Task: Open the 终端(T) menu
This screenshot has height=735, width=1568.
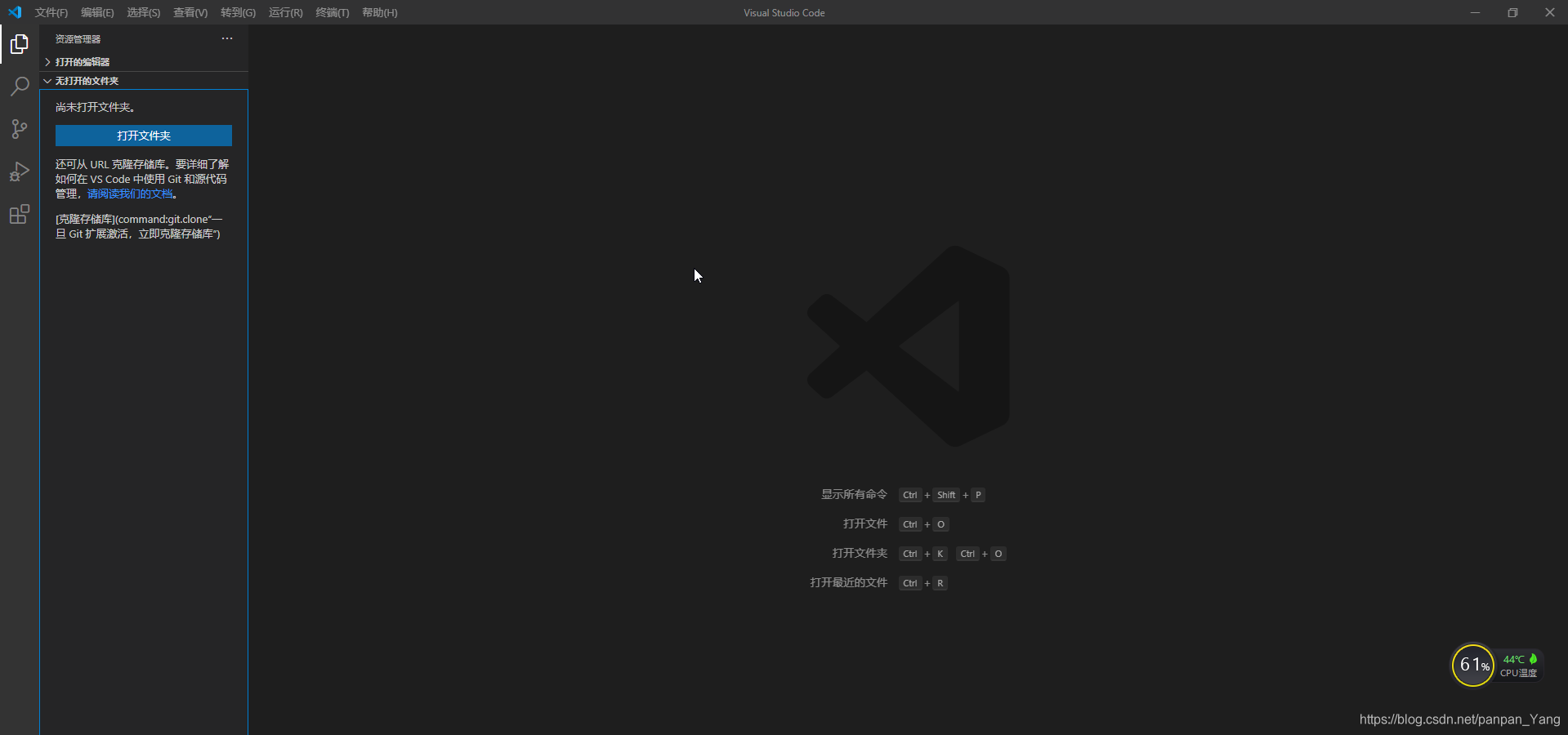Action: click(332, 12)
